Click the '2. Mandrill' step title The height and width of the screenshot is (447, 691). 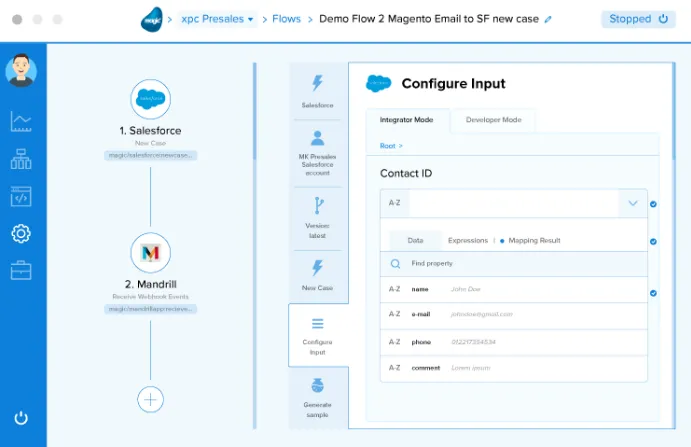tap(150, 284)
